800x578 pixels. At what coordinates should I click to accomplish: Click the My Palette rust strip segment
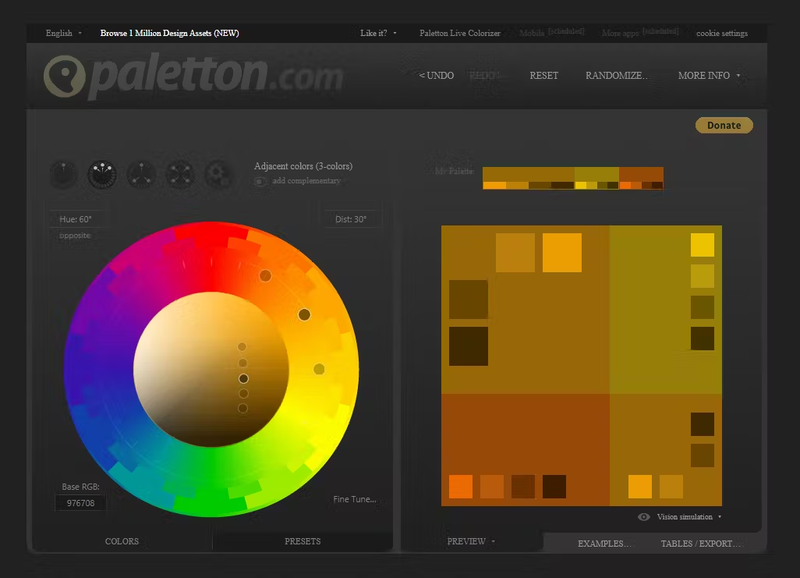pyautogui.click(x=641, y=174)
